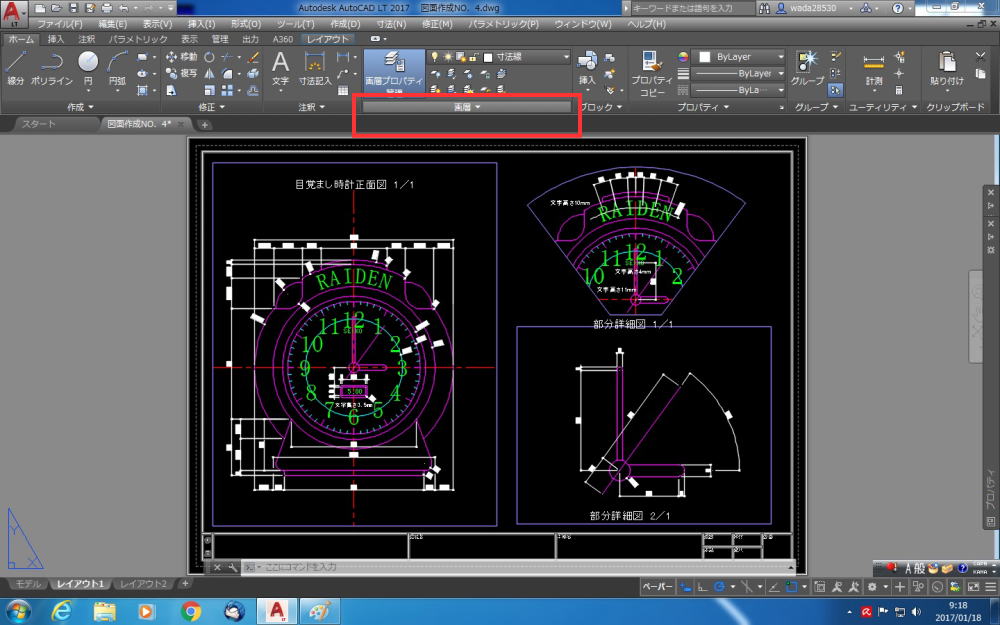The height and width of the screenshot is (625, 1000).
Task: Click the command line input field
Action: [x=518, y=567]
